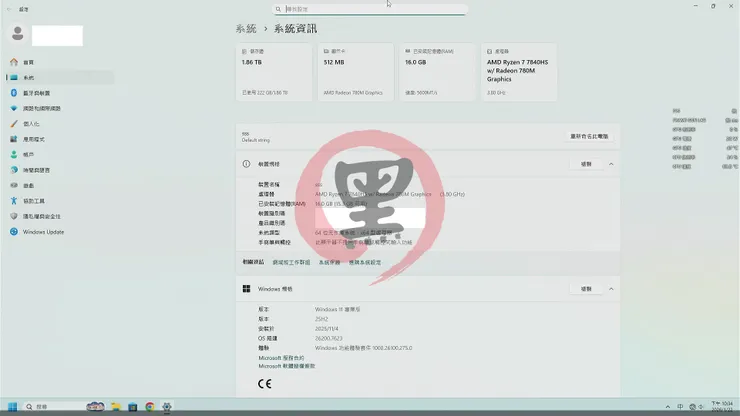This screenshot has width=740, height=416.
Task: Click the 重新命名此電腦 rename PC button
Action: coord(589,136)
